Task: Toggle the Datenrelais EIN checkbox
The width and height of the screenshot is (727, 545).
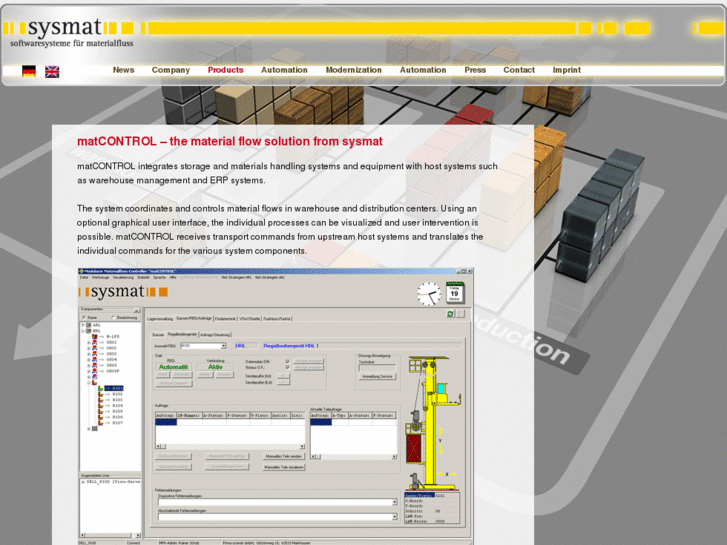Action: (x=288, y=361)
